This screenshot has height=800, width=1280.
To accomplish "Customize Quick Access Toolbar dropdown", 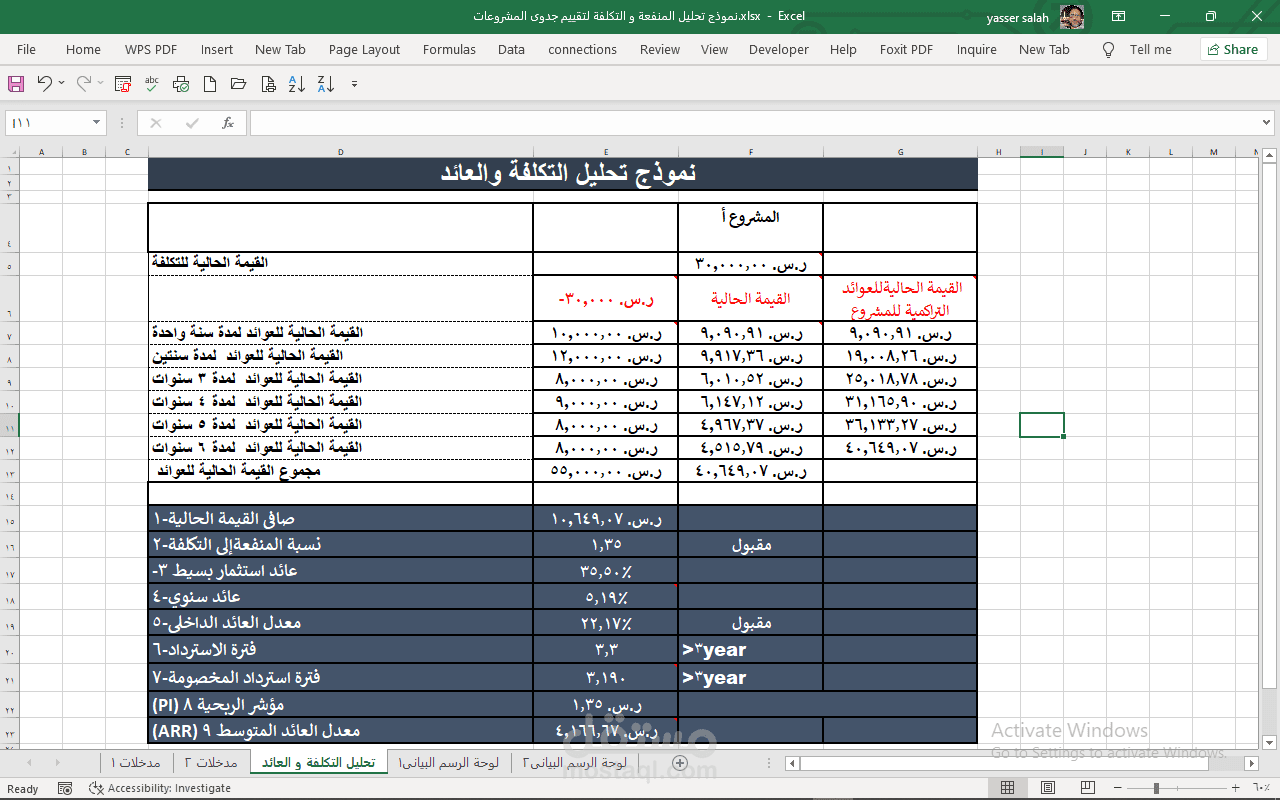I will point(354,85).
